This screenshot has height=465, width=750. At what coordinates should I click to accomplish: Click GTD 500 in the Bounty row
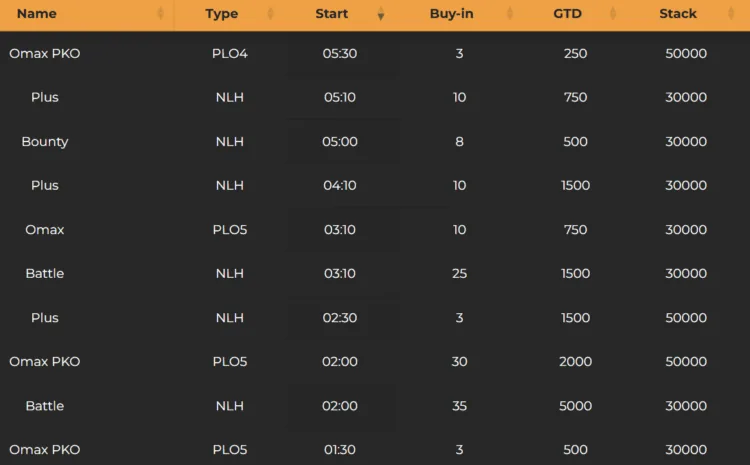(575, 142)
